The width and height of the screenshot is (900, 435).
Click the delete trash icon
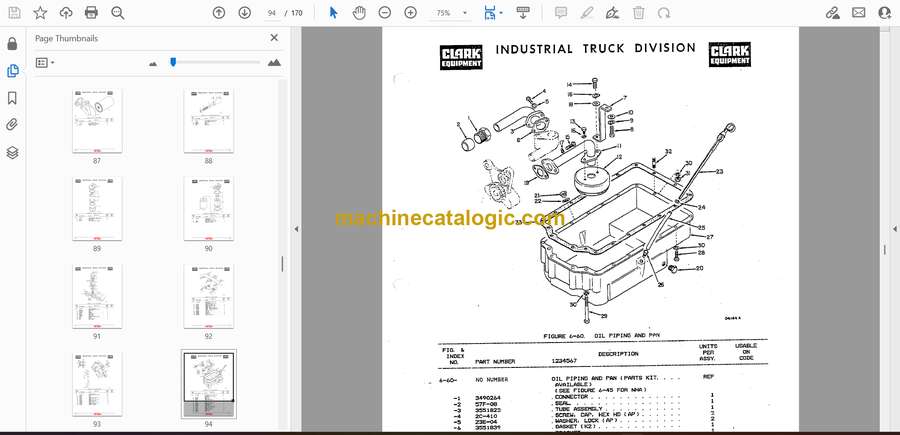[x=638, y=13]
